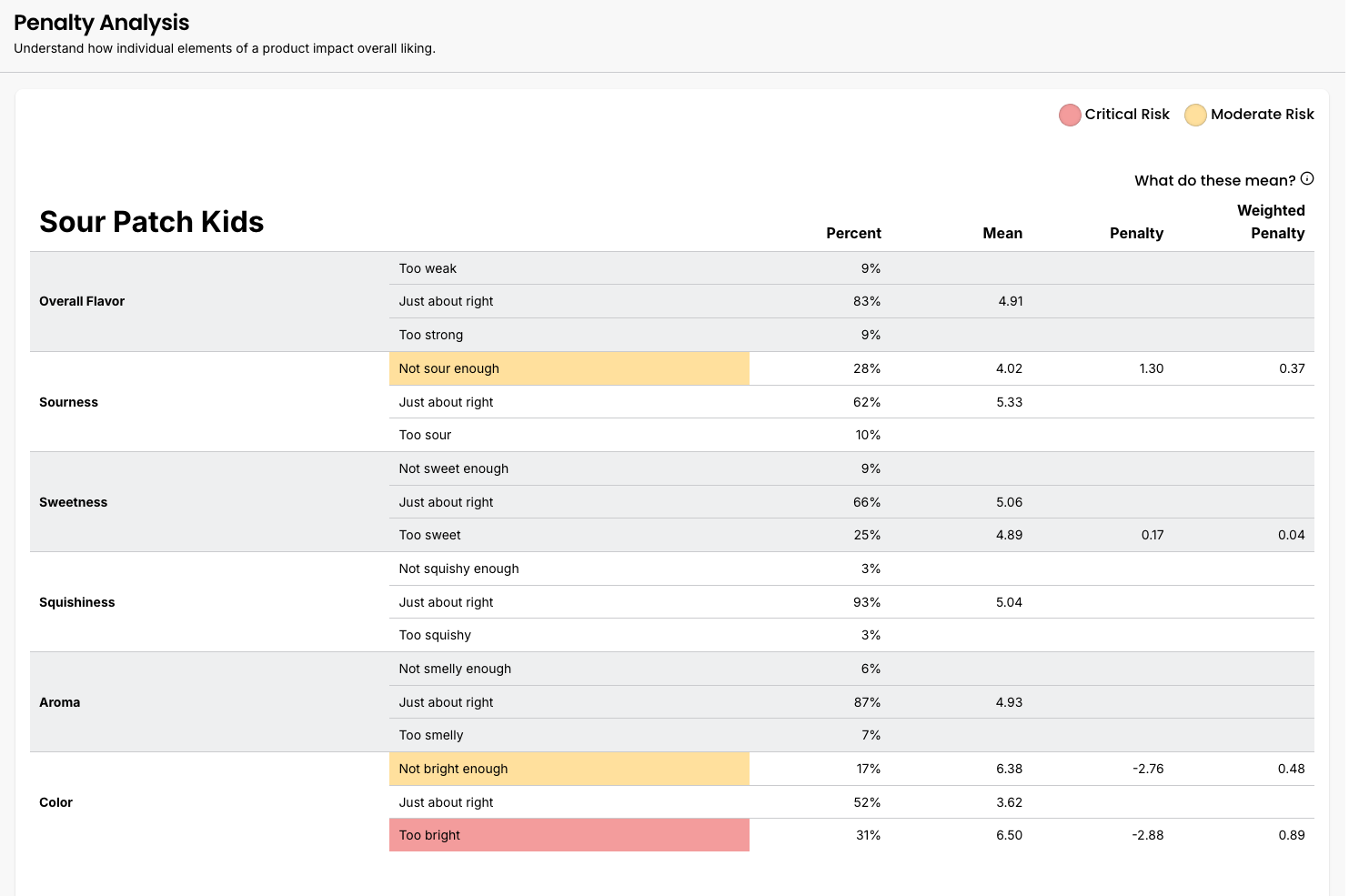1349x896 pixels.
Task: Click the 'Not sour enough' highlighted cell
Action: pyautogui.click(x=569, y=368)
